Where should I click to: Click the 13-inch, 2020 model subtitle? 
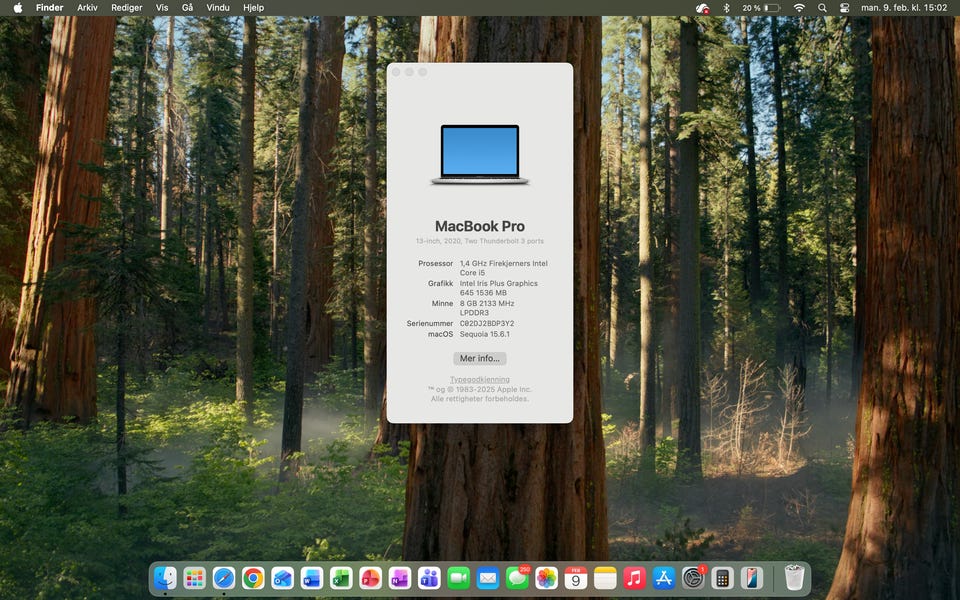pos(479,241)
